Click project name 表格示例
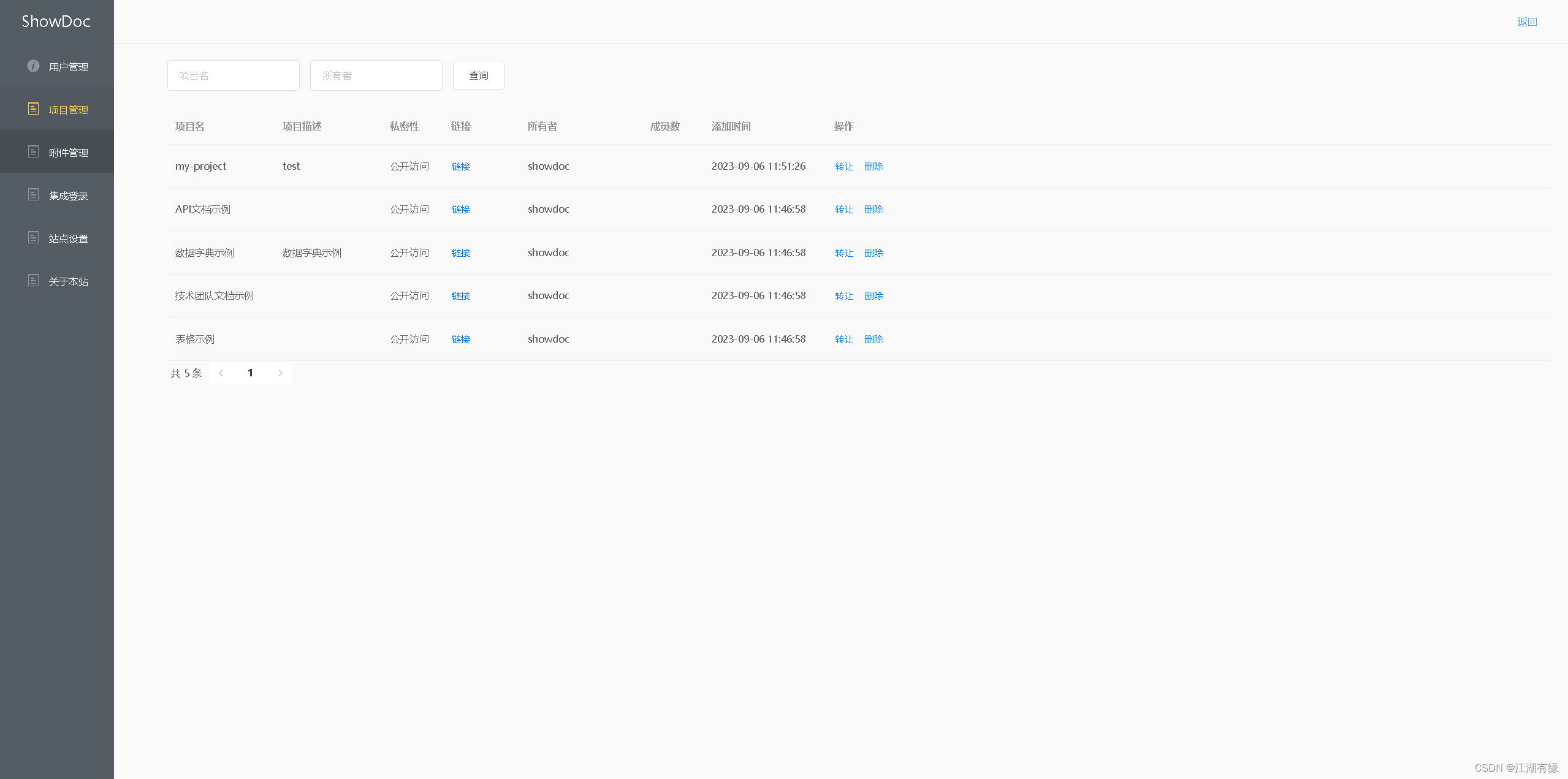1568x779 pixels. tap(195, 340)
